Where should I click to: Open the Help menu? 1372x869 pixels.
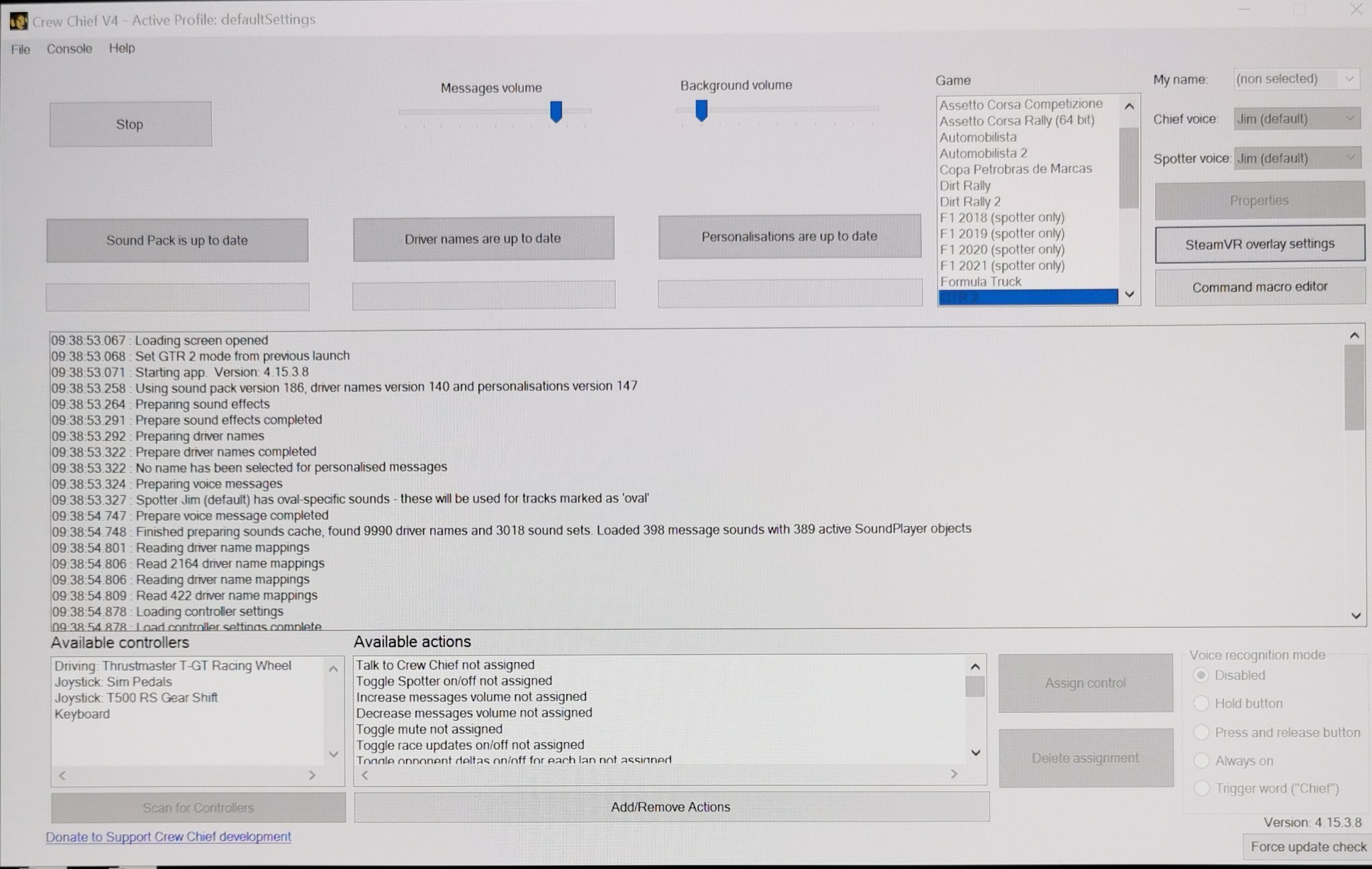point(122,48)
